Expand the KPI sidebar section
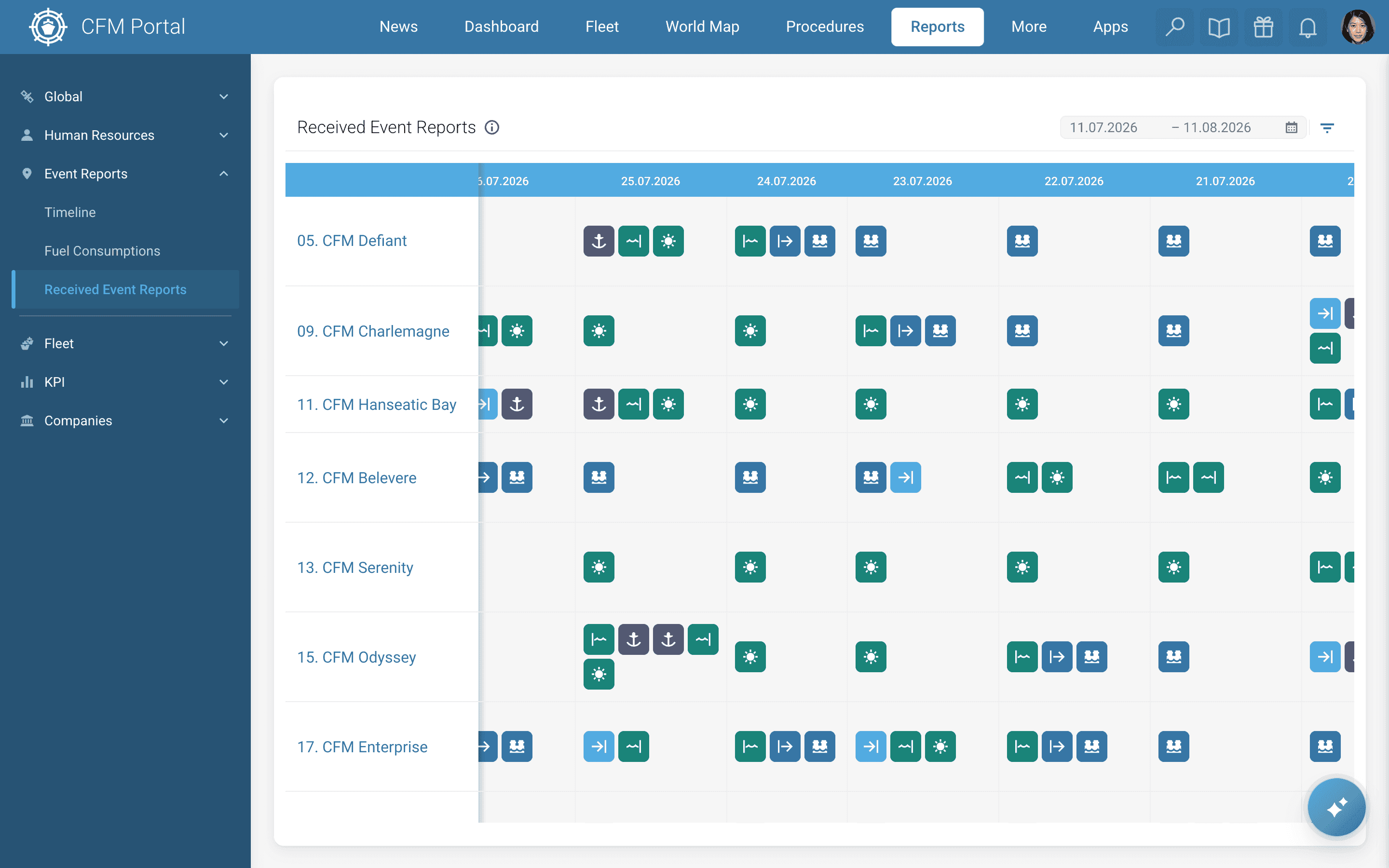The image size is (1389, 868). [125, 382]
